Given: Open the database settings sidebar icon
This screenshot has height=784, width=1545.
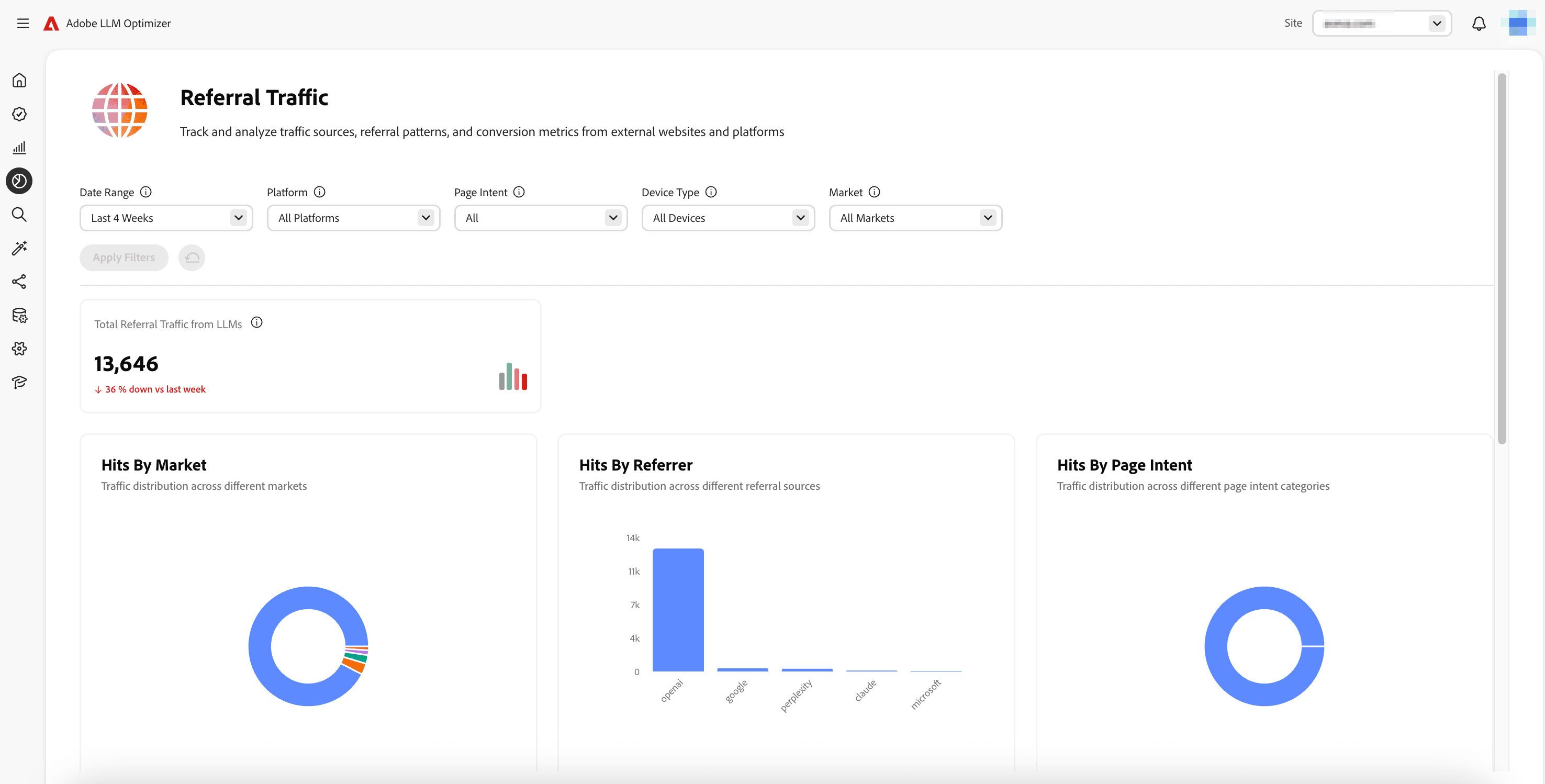Looking at the screenshot, I should (x=19, y=316).
